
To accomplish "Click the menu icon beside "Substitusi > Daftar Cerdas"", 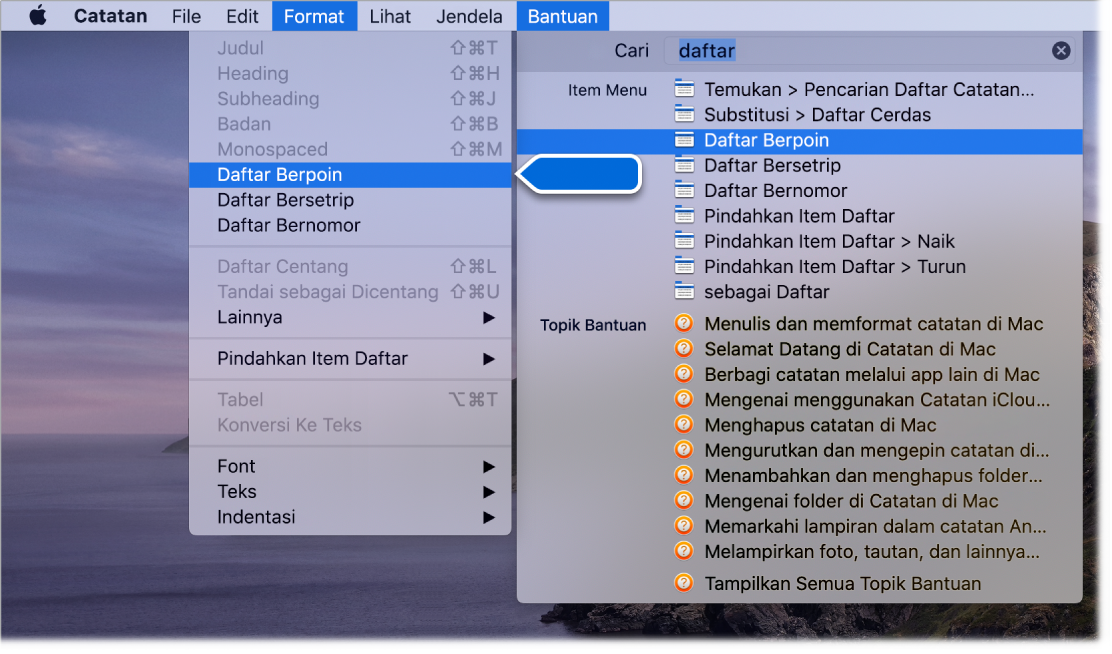I will 686,115.
